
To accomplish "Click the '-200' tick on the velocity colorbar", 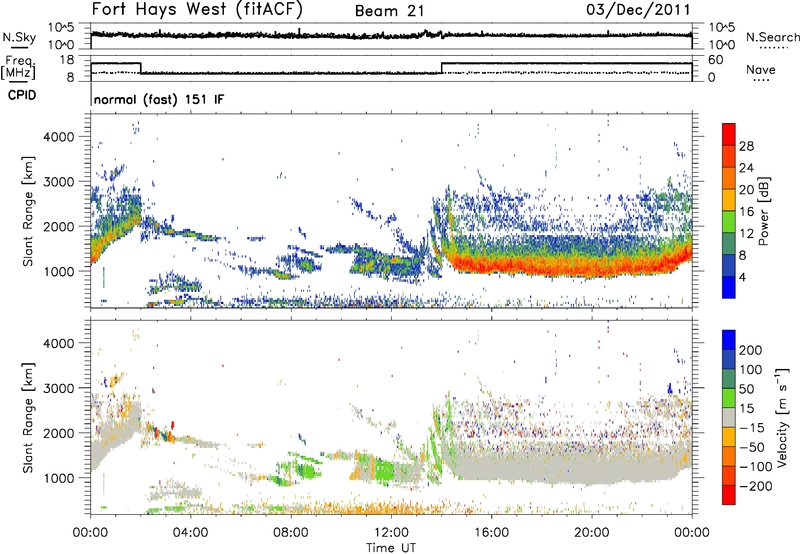I will point(756,486).
